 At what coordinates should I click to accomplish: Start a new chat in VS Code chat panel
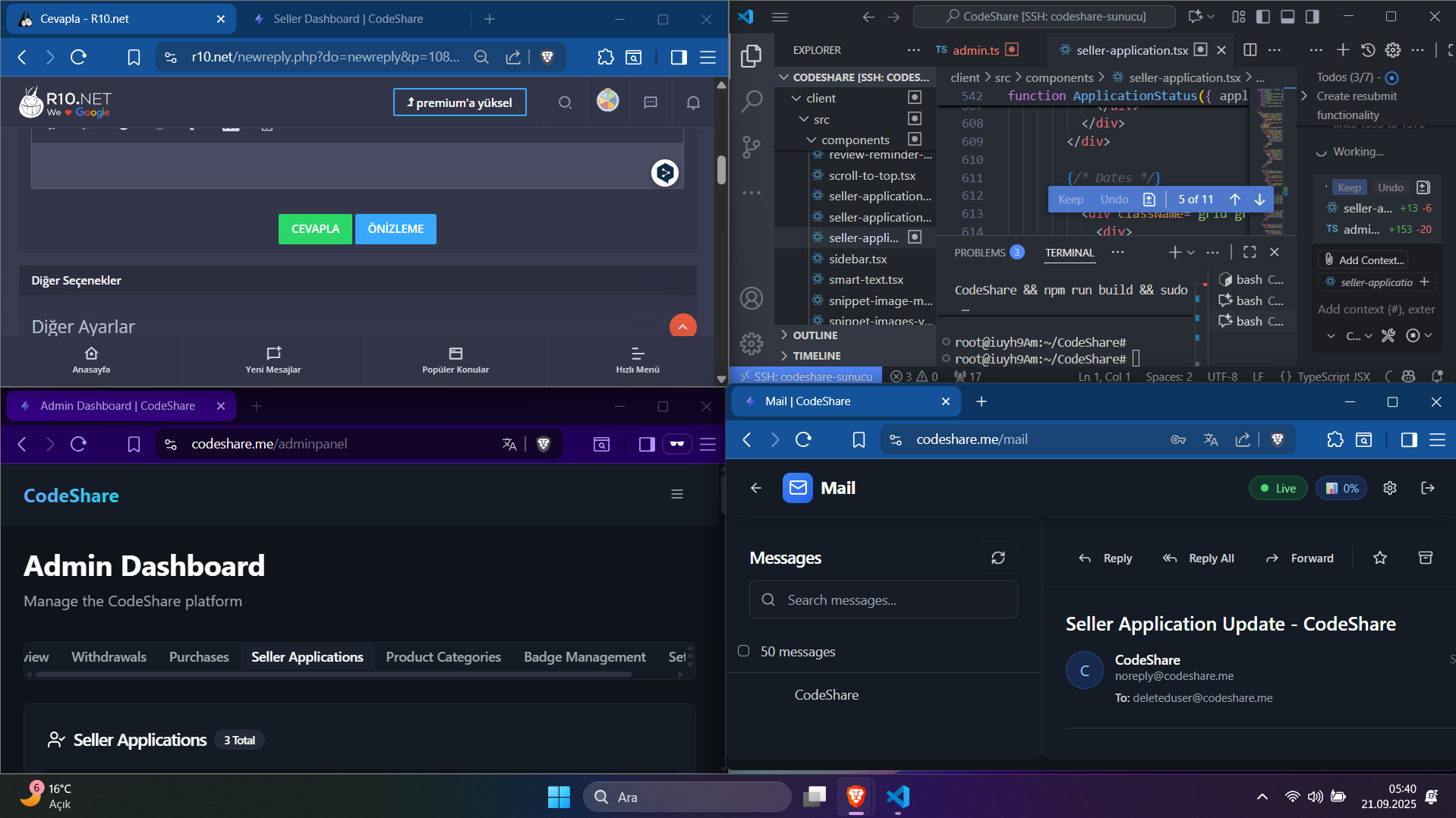point(1343,50)
